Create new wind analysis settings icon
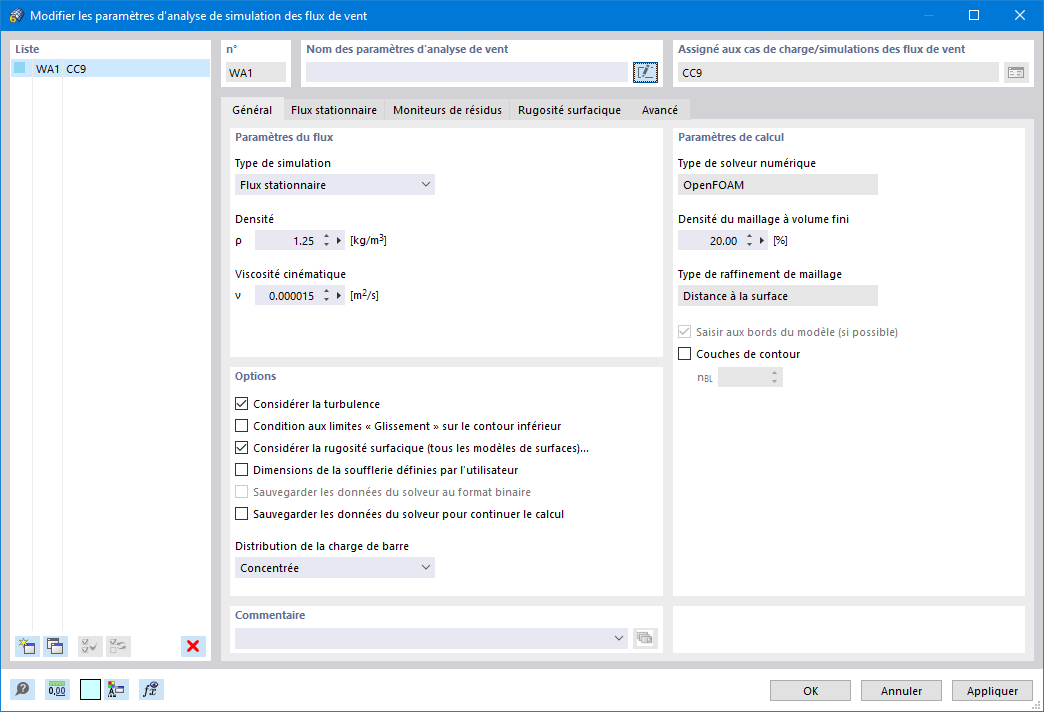This screenshot has width=1044, height=712. (x=27, y=646)
